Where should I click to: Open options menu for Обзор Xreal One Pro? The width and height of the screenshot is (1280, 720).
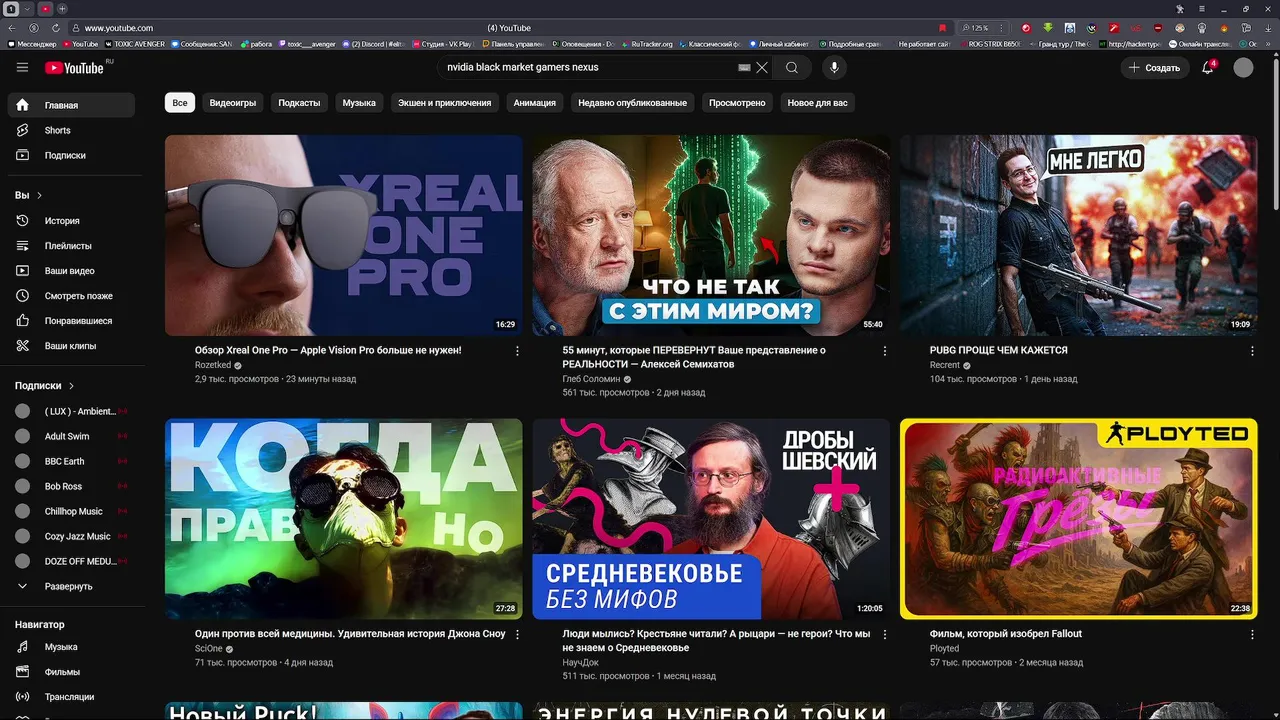pos(517,351)
